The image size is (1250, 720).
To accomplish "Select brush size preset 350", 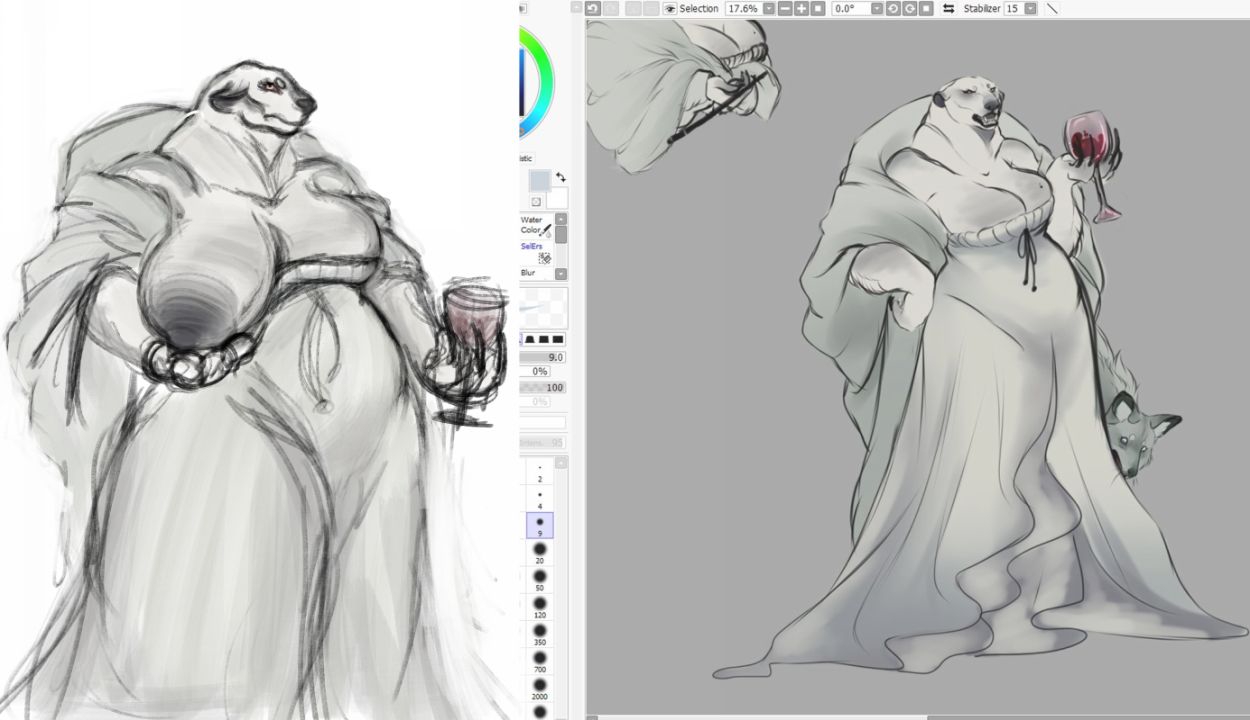I will [x=540, y=635].
